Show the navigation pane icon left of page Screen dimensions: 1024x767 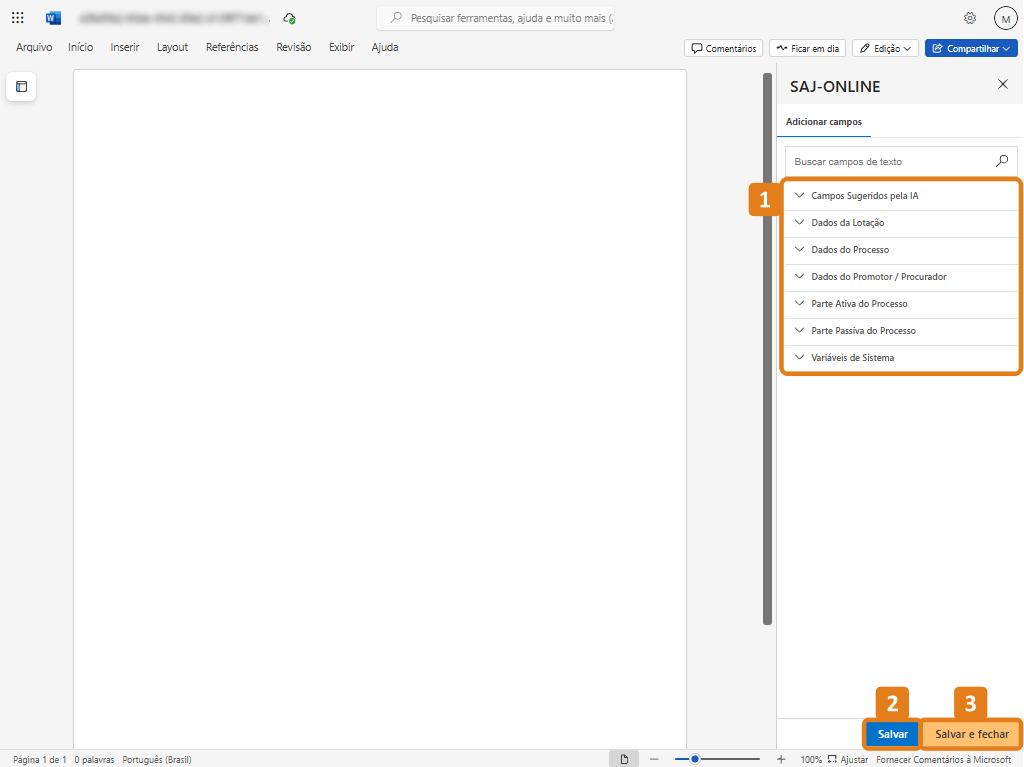pyautogui.click(x=21, y=87)
